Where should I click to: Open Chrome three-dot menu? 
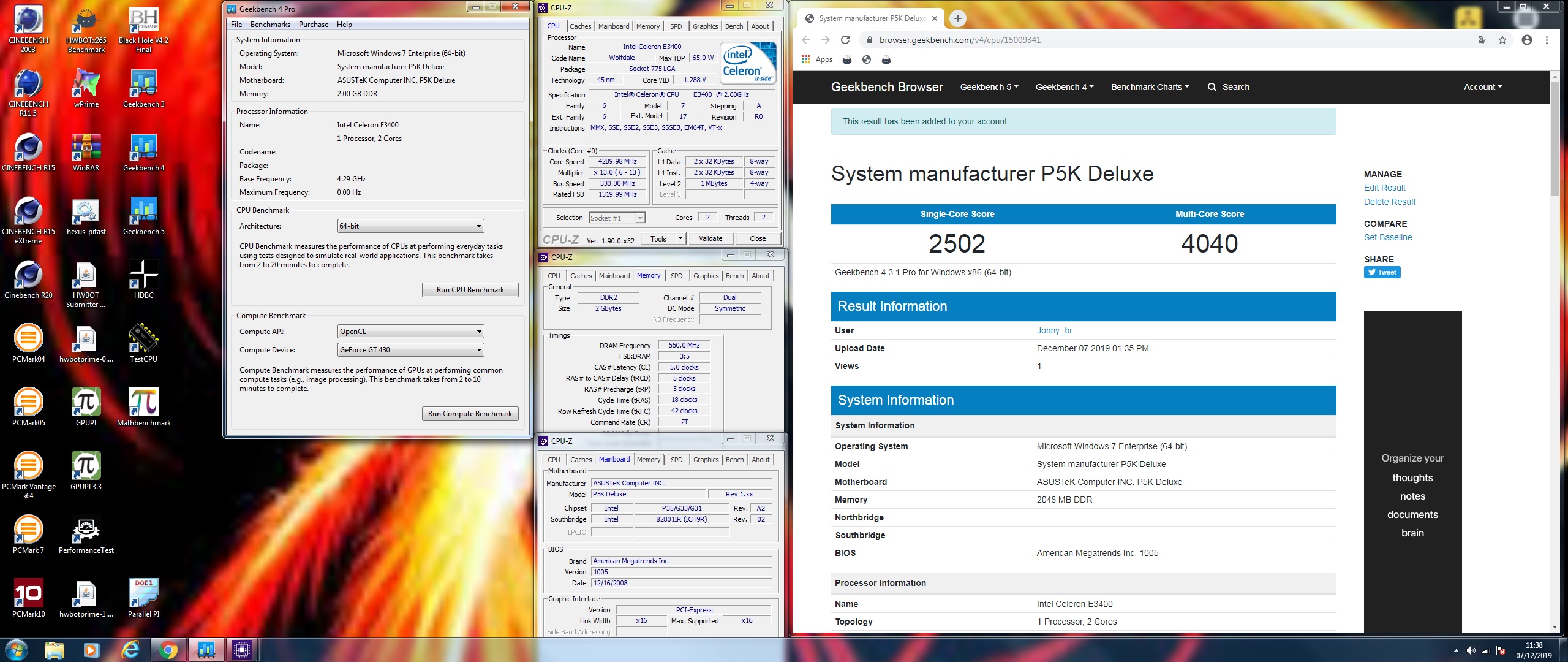coord(1547,40)
